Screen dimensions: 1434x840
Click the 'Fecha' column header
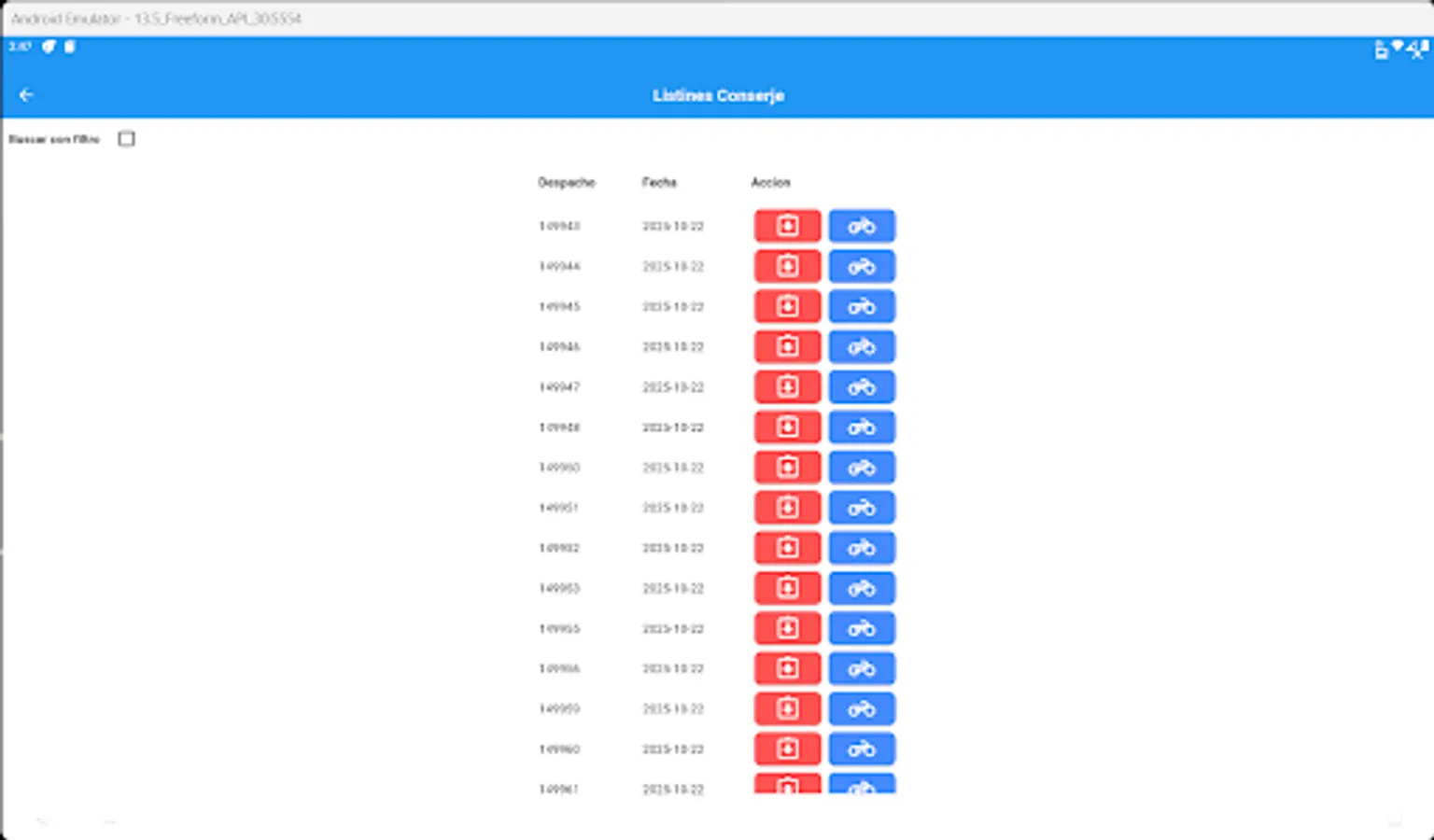659,183
